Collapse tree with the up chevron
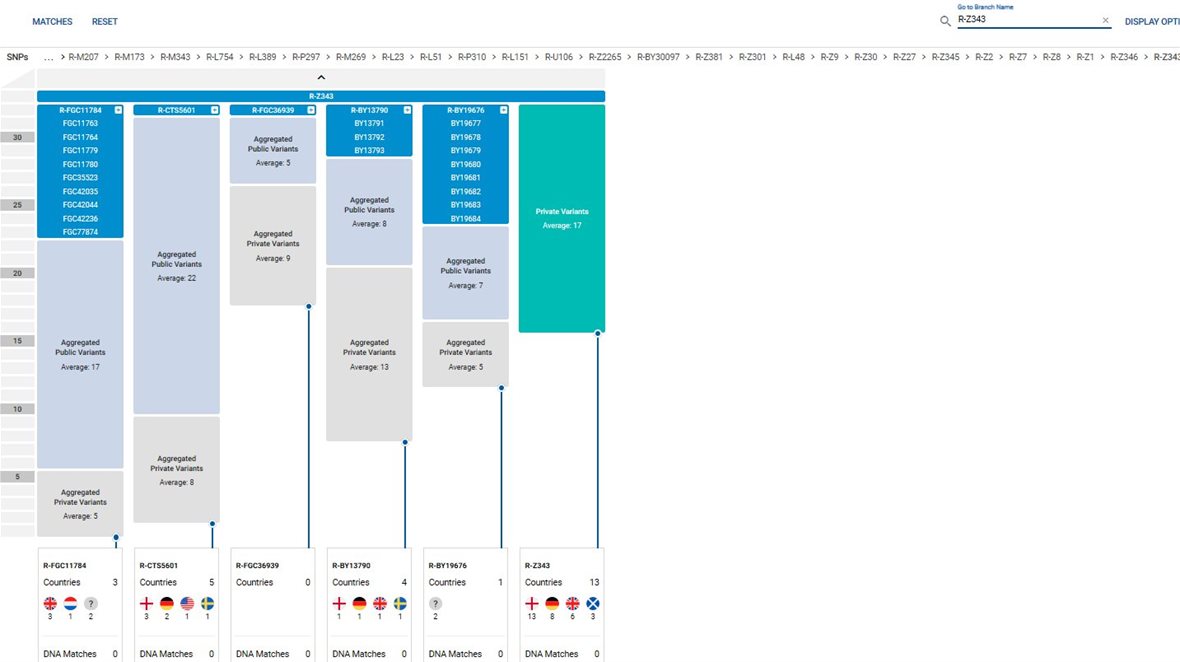Image resolution: width=1180 pixels, height=662 pixels. (321, 77)
